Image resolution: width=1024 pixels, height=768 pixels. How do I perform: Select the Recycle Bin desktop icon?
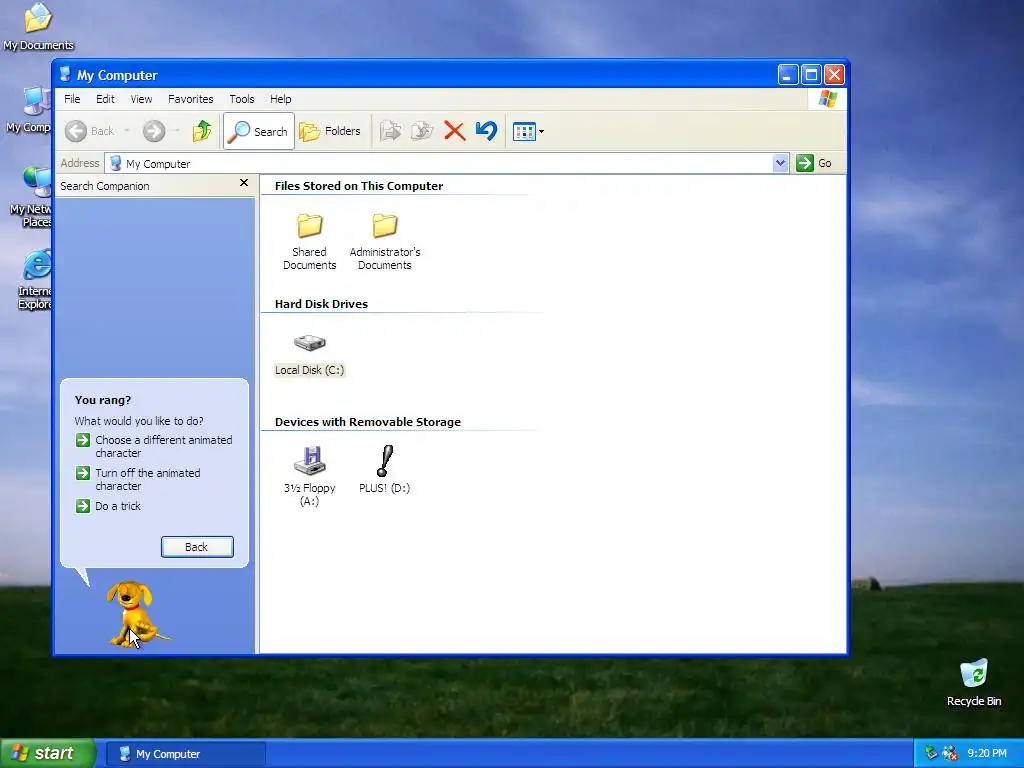coord(974,683)
